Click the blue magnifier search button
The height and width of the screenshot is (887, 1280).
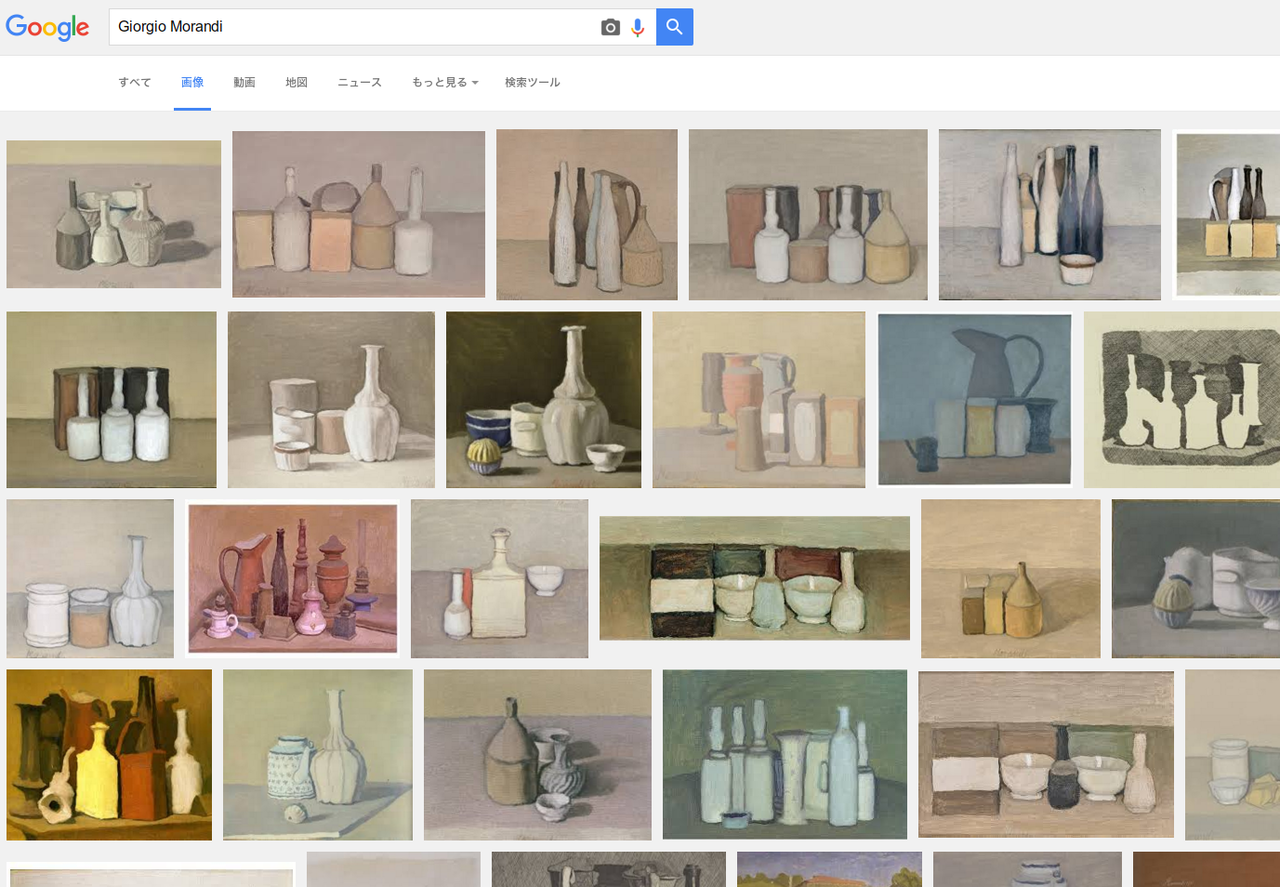tap(675, 27)
